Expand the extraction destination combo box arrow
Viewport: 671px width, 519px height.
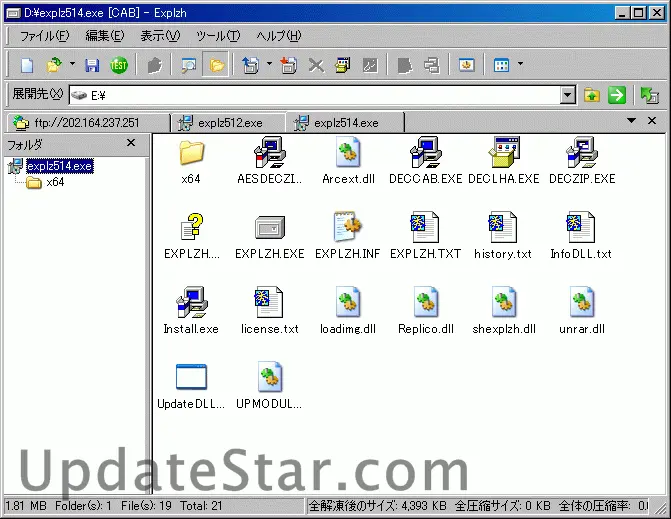pos(567,95)
